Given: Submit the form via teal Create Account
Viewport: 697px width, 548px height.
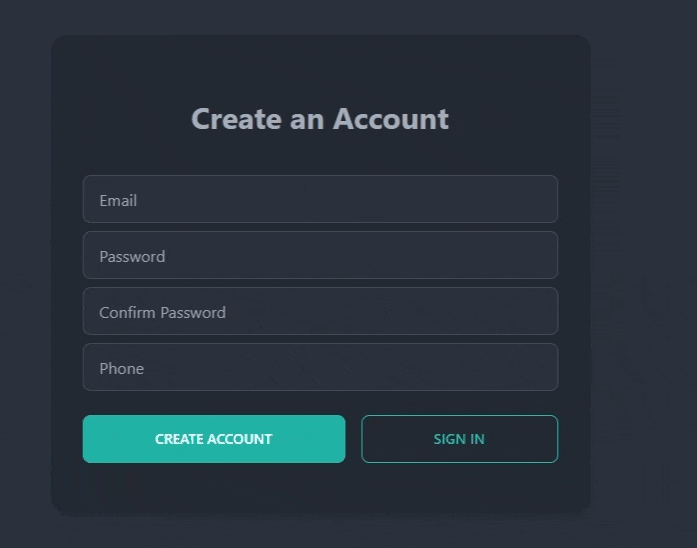Looking at the screenshot, I should (x=213, y=439).
